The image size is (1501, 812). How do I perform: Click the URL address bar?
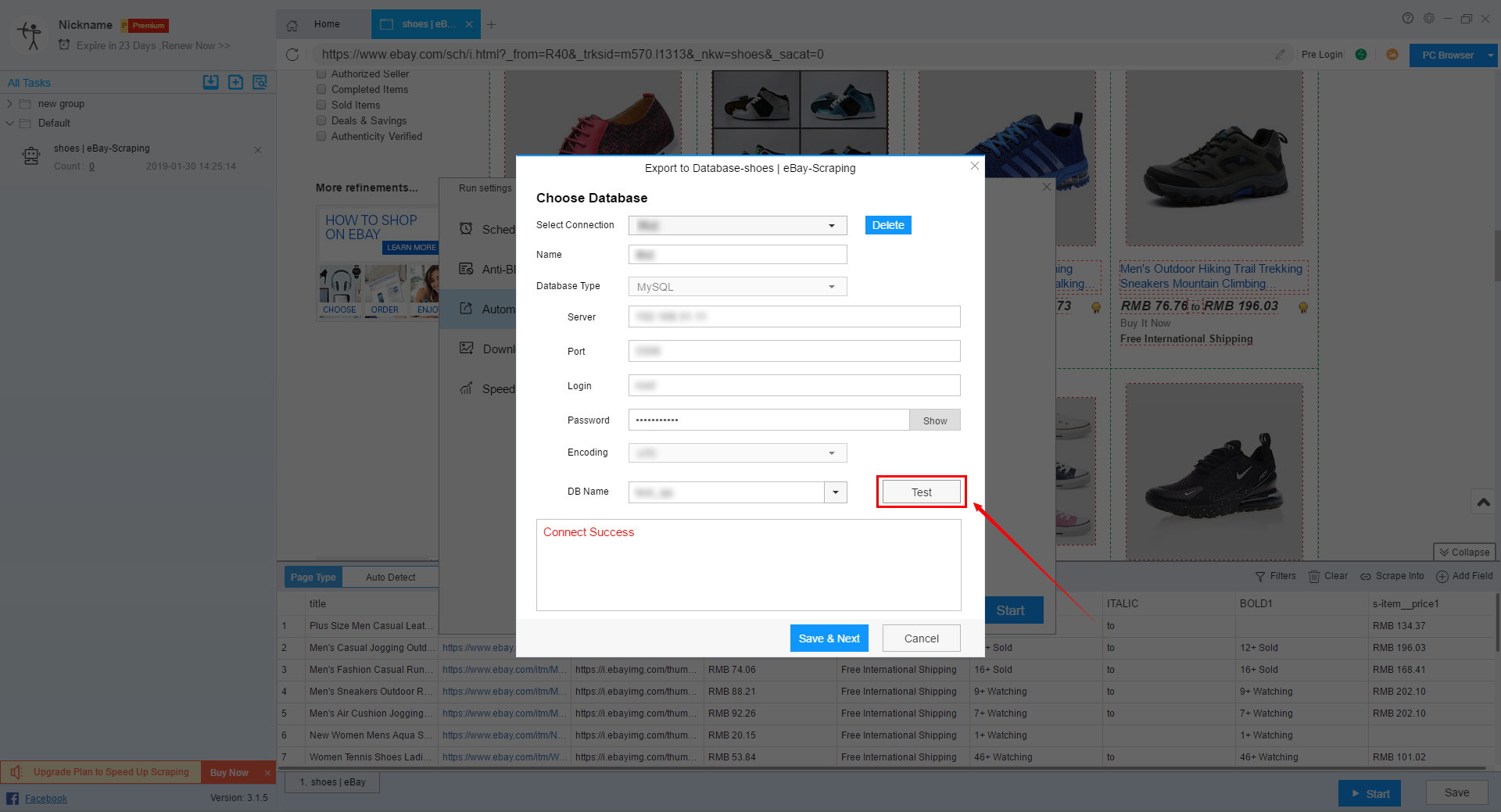pos(790,55)
